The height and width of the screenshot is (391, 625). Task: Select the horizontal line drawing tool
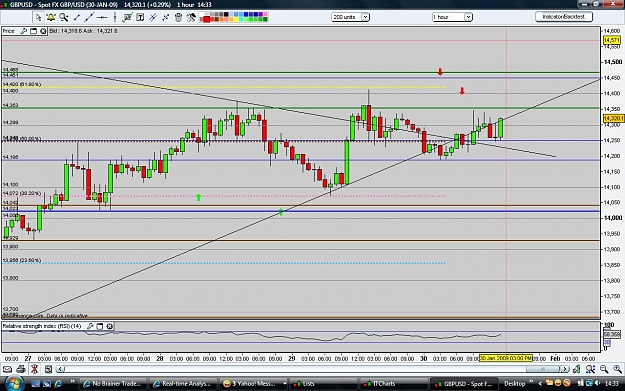[102, 17]
